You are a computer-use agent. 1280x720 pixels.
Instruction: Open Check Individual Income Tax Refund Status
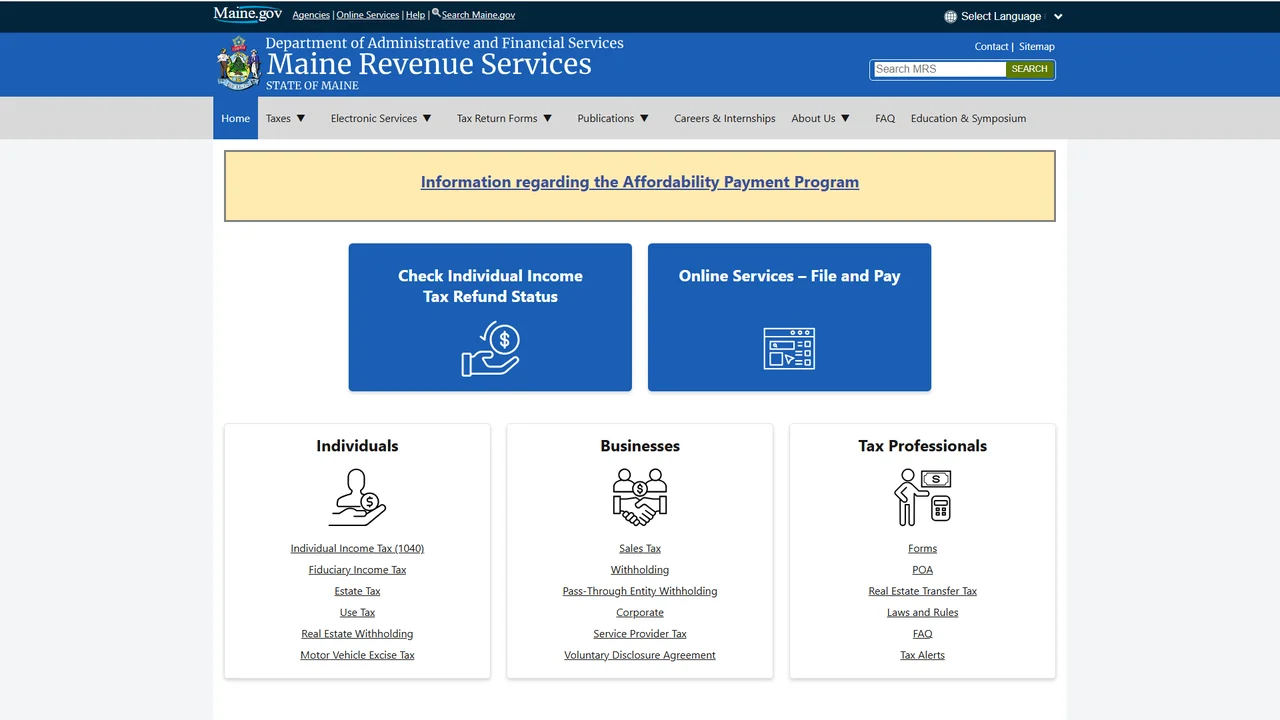coord(490,317)
